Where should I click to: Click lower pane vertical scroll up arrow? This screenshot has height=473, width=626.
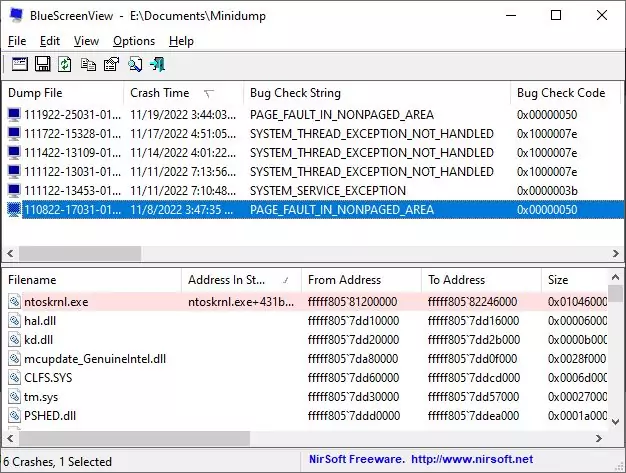pos(615,277)
